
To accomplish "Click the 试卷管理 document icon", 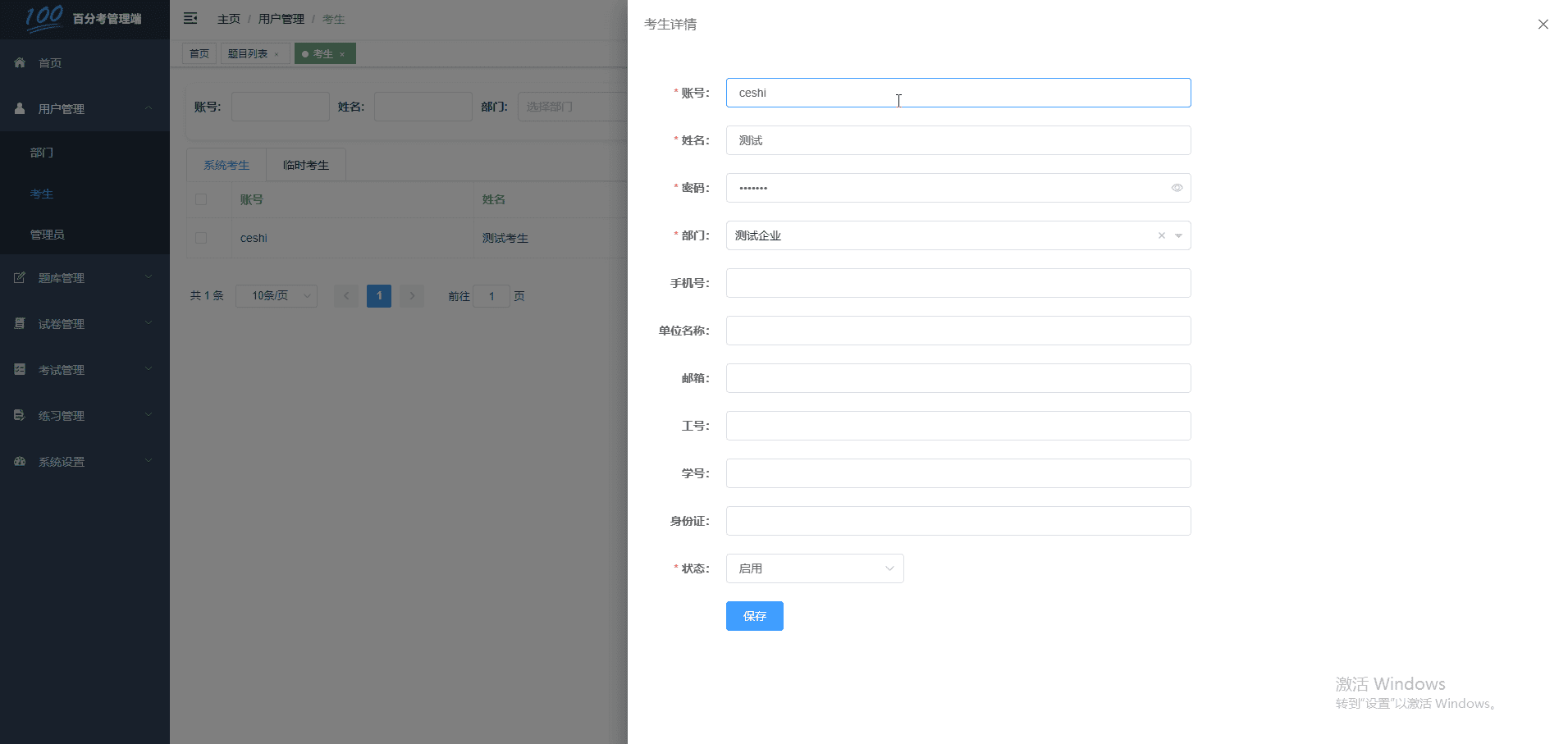I will 18,323.
